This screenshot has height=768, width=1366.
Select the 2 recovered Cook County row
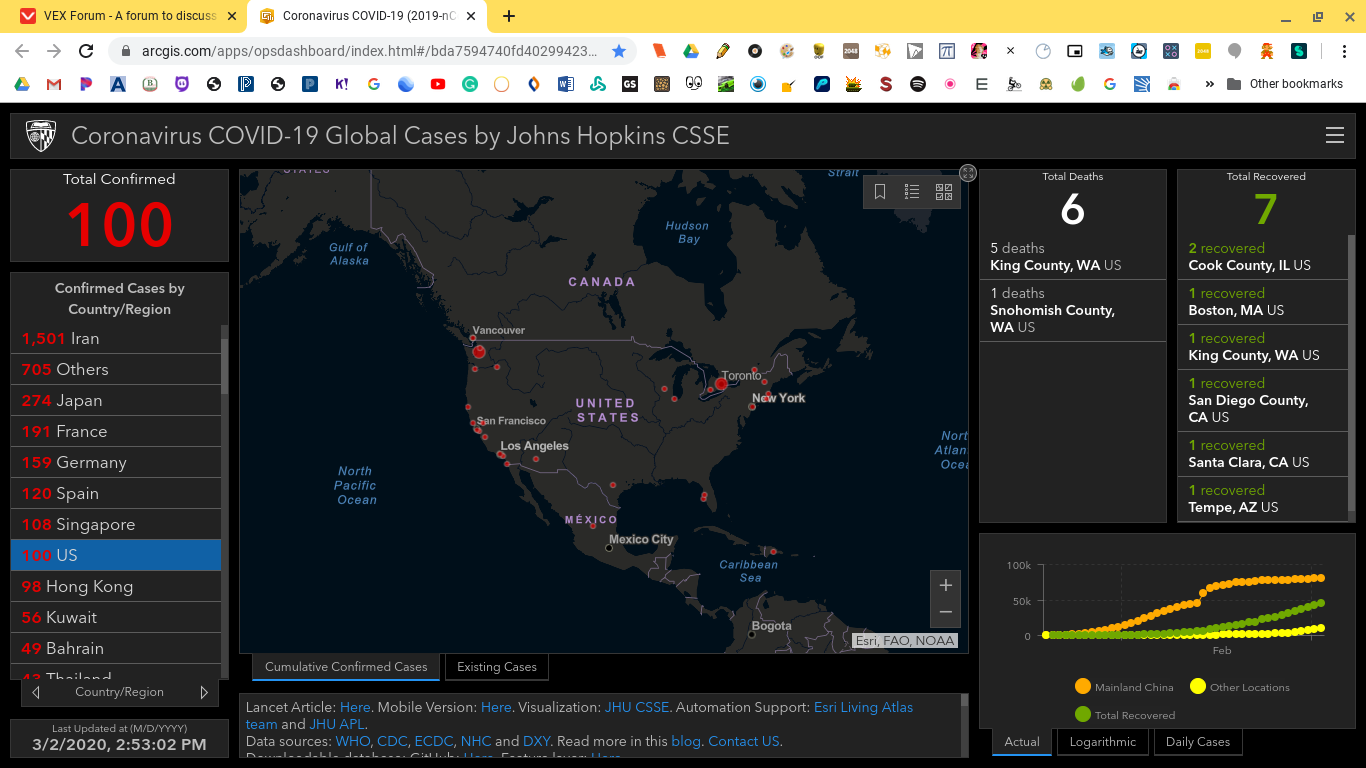tap(1263, 257)
